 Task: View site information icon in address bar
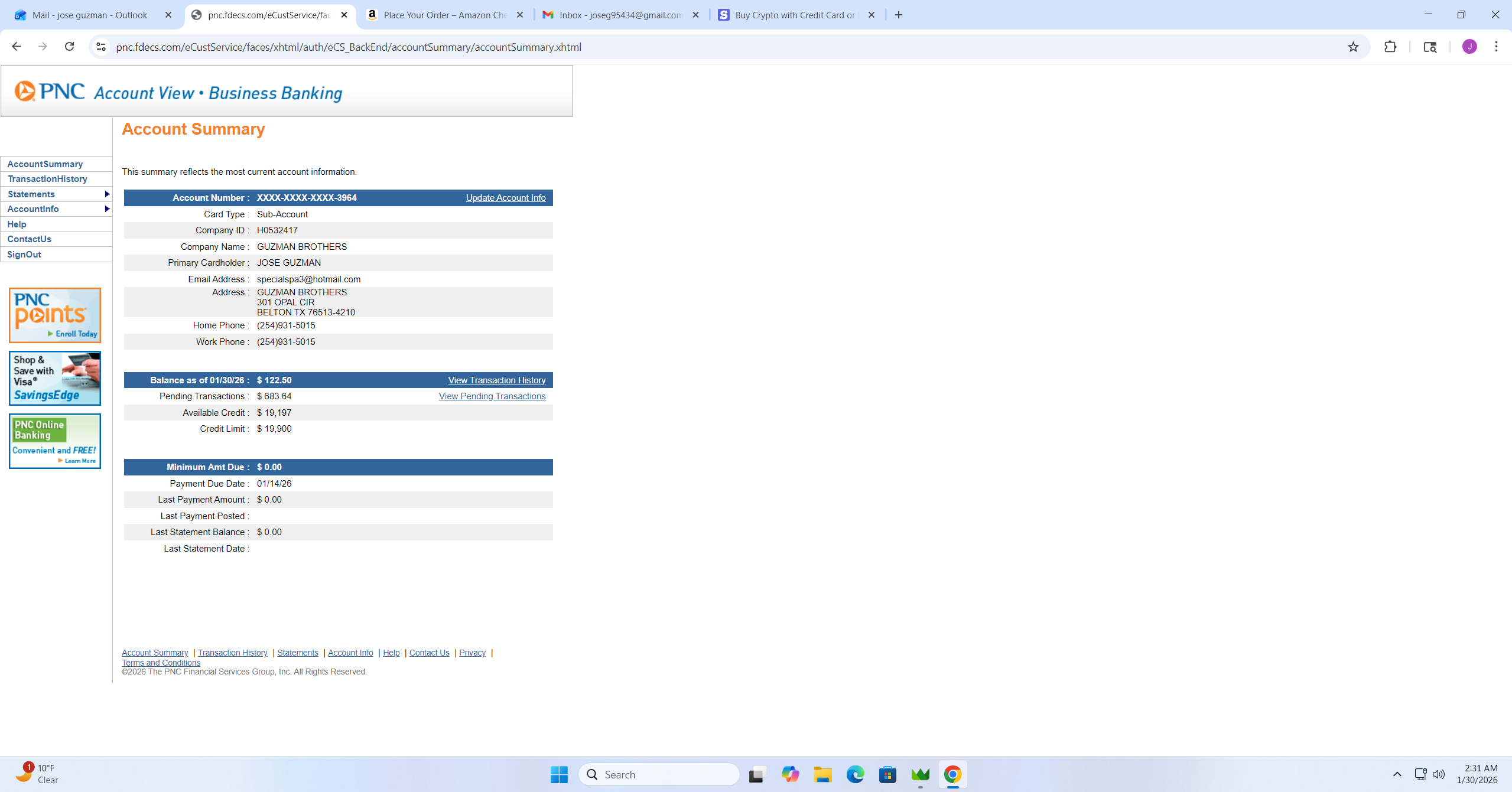click(x=101, y=47)
